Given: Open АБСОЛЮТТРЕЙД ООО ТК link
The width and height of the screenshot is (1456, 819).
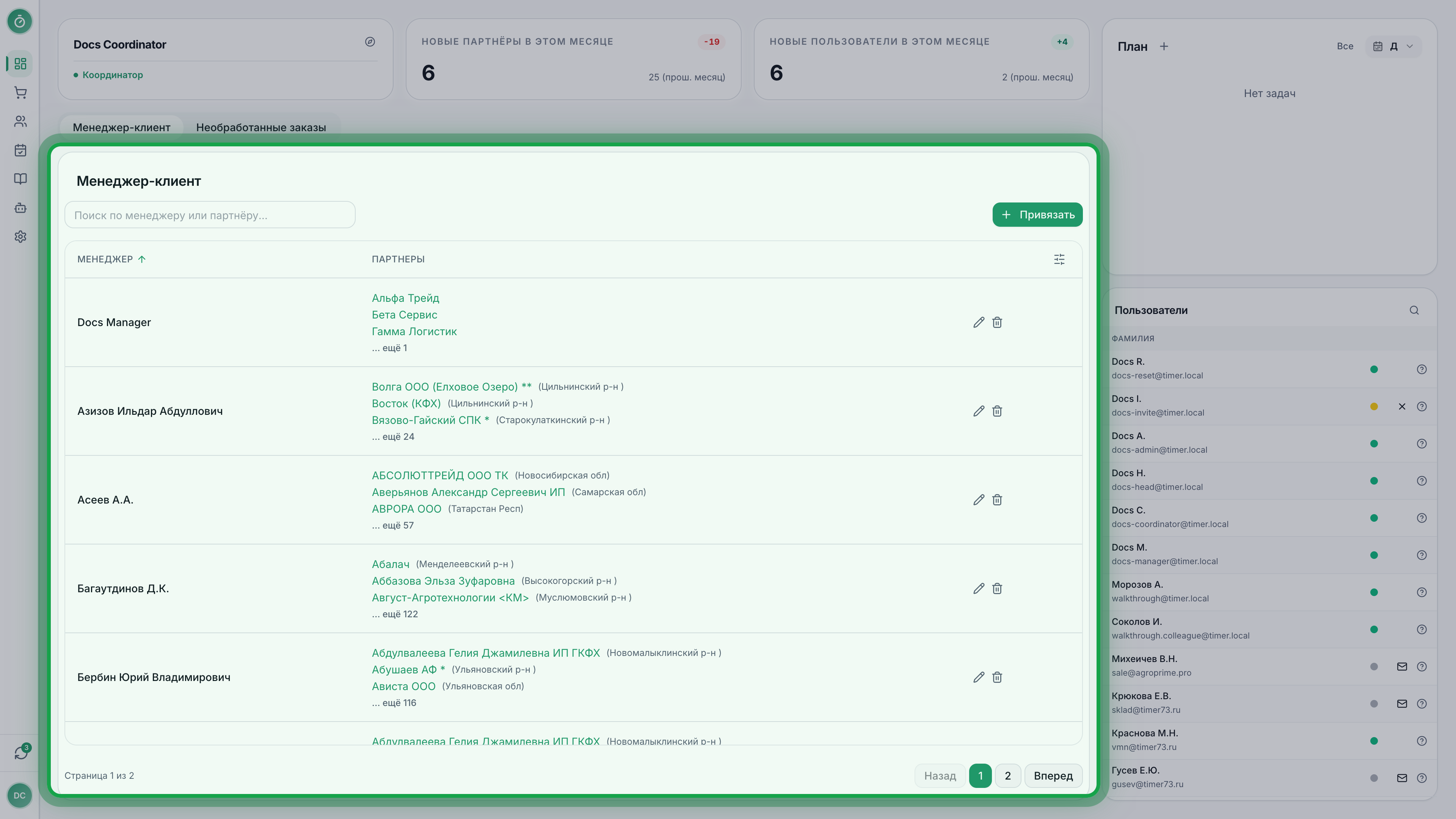Looking at the screenshot, I should [440, 475].
